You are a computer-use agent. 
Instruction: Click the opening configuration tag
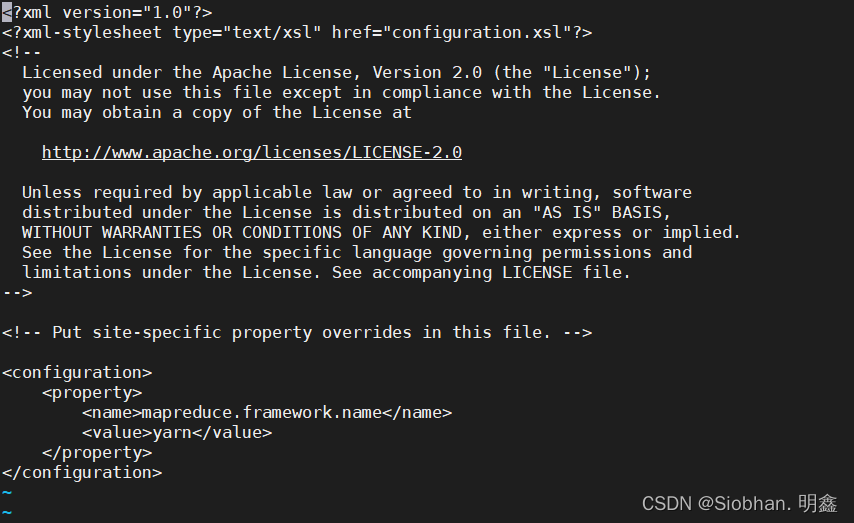[x=77, y=372]
